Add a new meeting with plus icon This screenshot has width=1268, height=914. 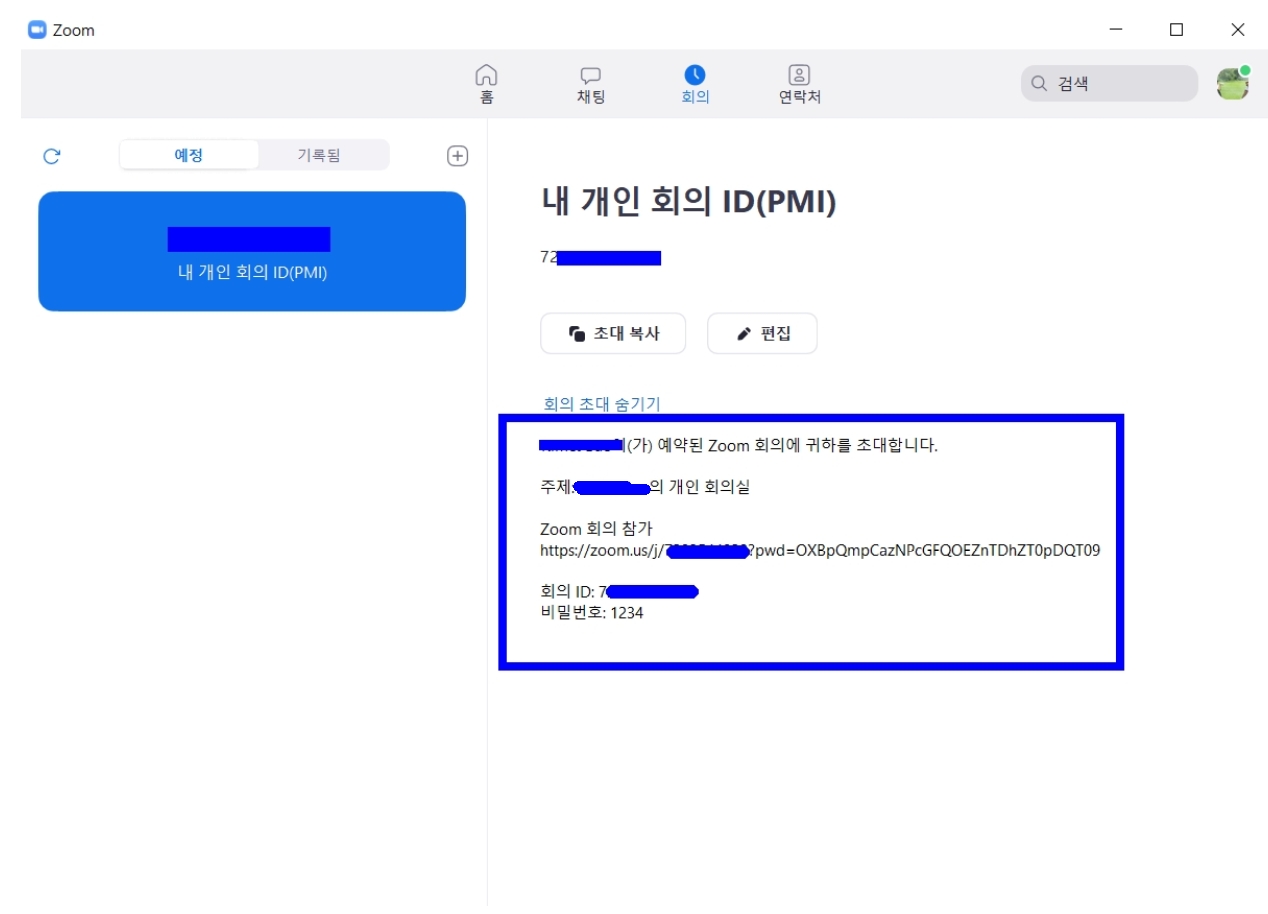point(457,155)
